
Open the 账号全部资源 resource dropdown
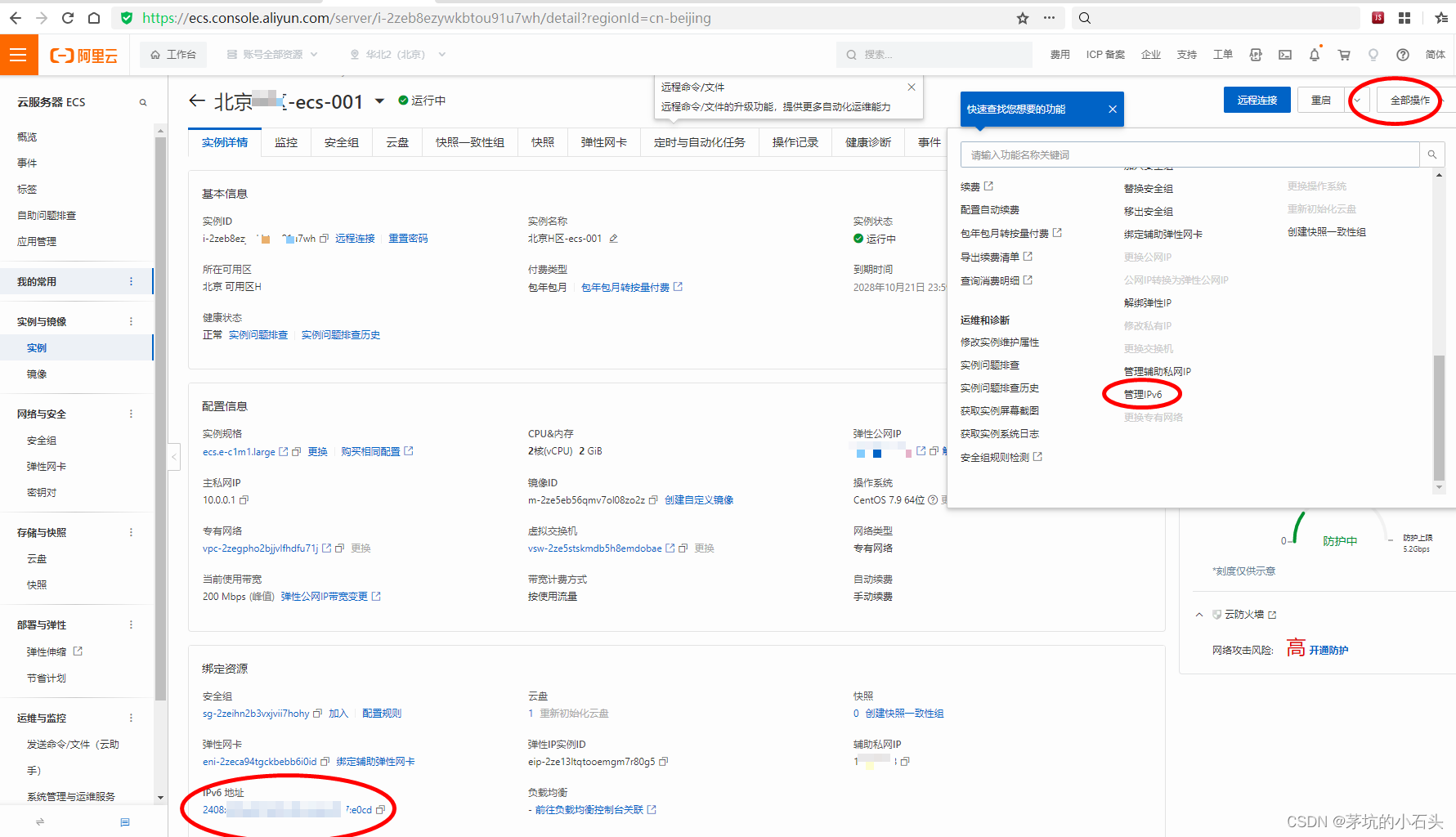coord(273,55)
